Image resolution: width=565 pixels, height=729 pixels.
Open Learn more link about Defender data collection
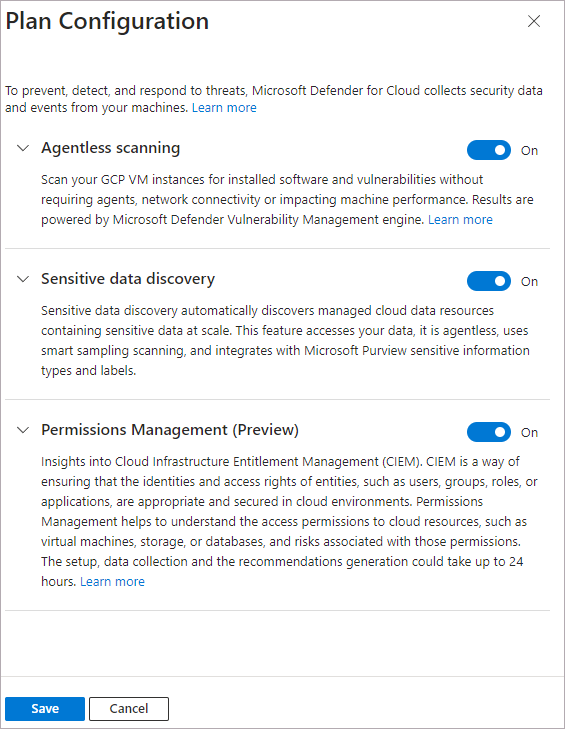[x=224, y=107]
